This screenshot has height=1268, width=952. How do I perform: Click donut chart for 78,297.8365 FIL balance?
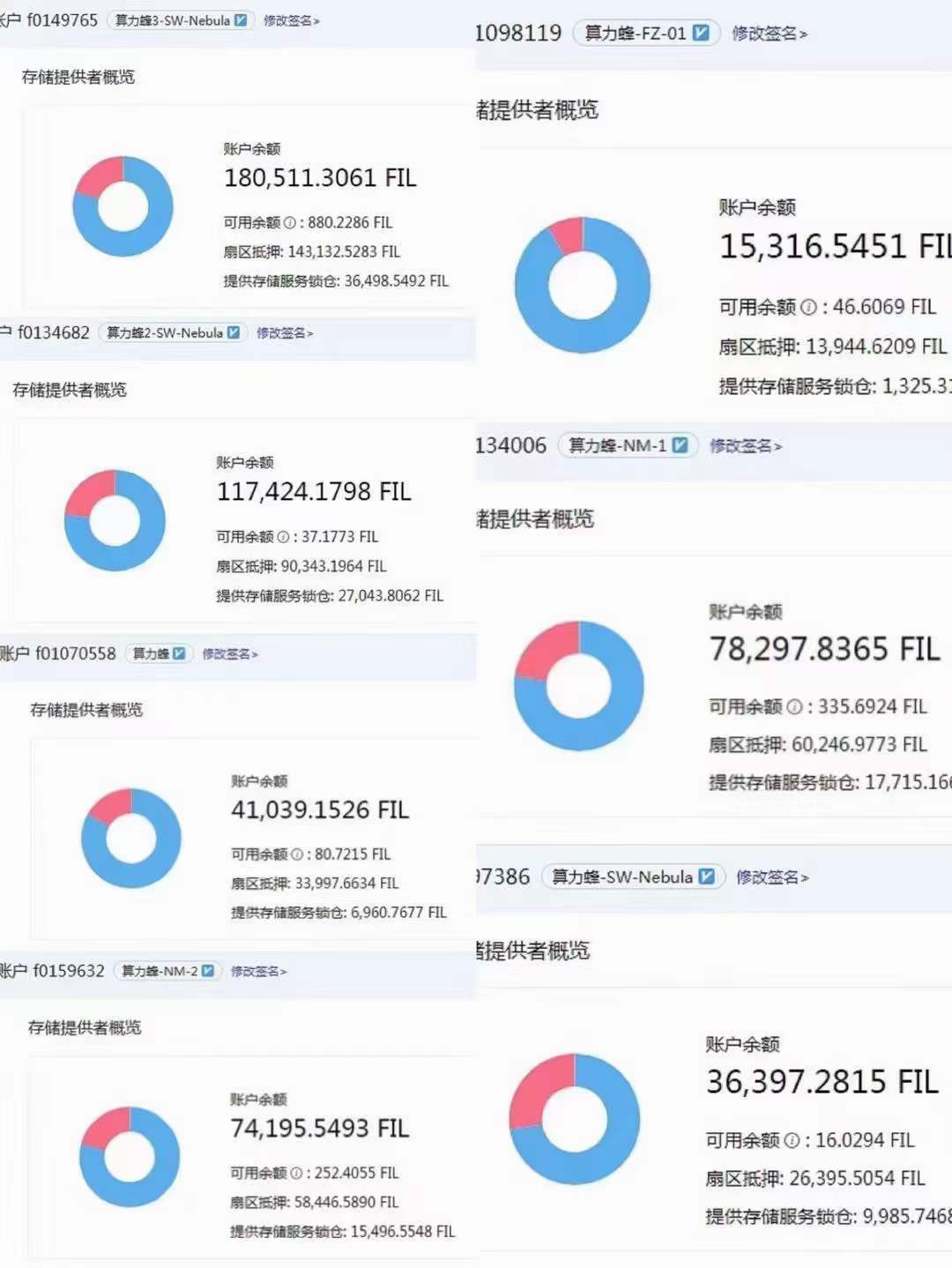pos(579,686)
